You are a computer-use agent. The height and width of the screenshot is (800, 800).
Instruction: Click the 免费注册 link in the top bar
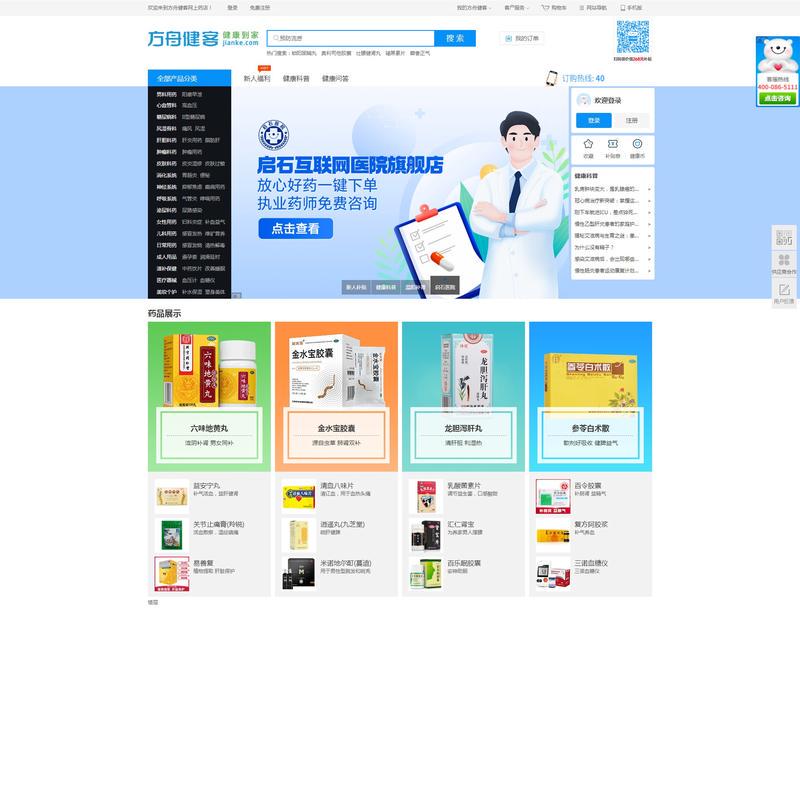pos(260,8)
